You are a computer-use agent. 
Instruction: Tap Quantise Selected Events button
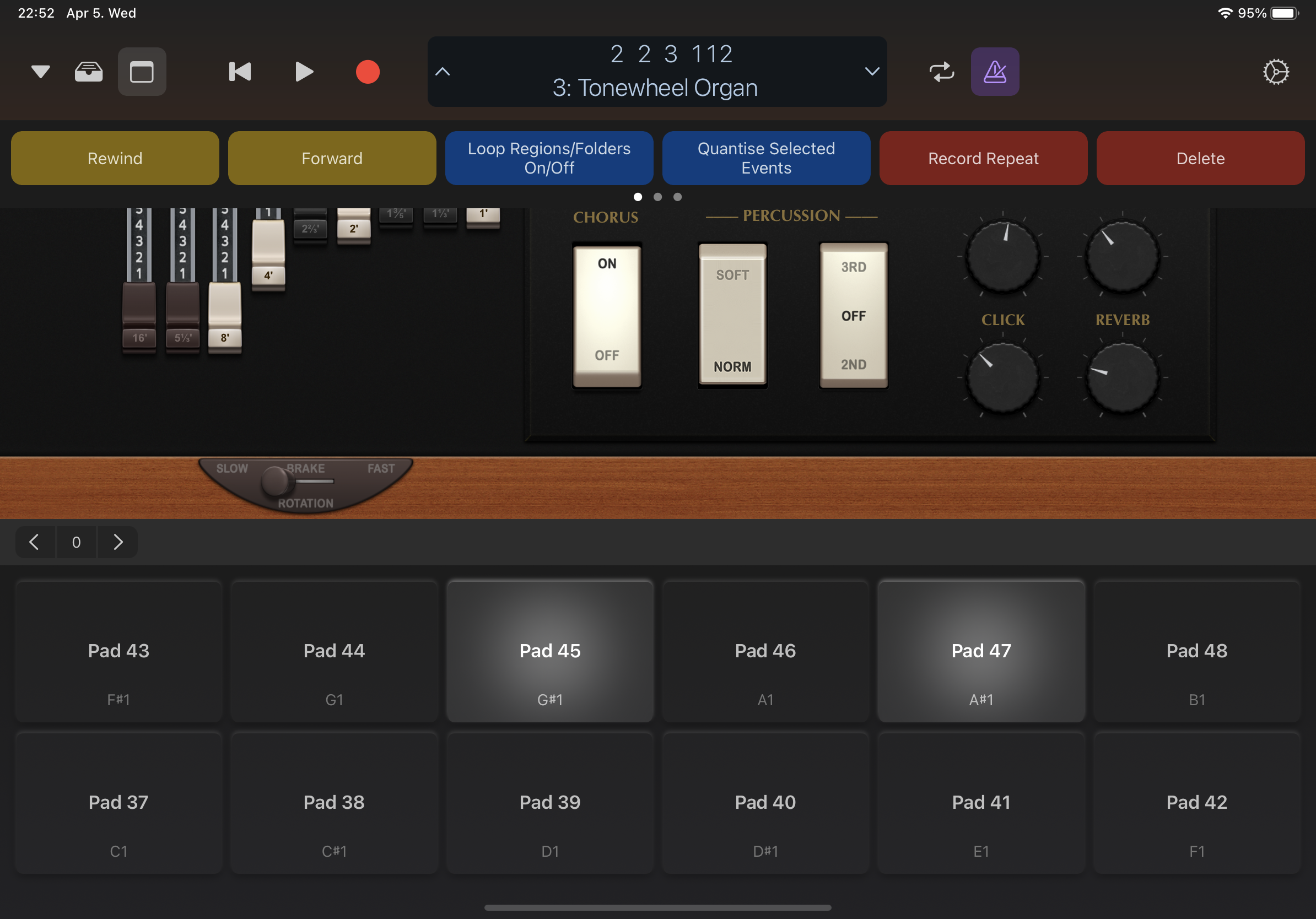tap(766, 158)
